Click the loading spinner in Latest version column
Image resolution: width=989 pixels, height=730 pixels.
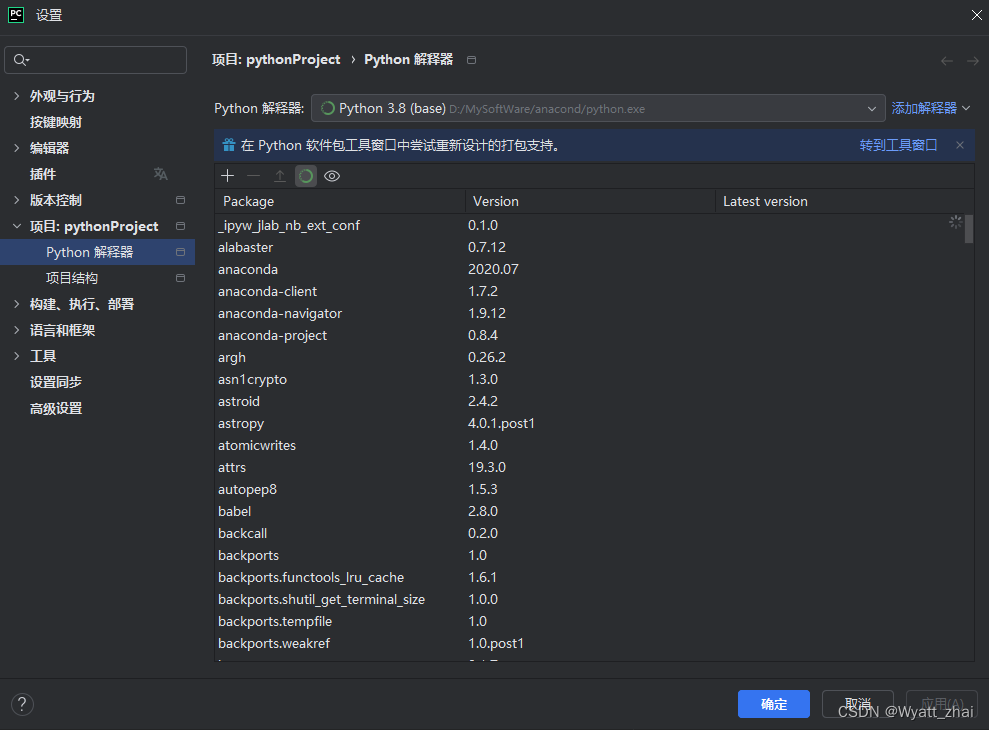(956, 222)
